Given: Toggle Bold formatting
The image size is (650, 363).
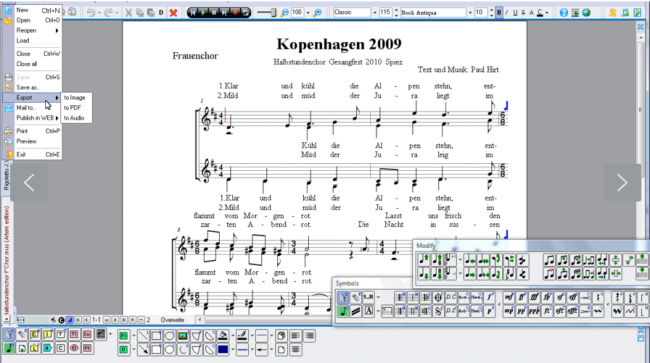Looking at the screenshot, I should pos(499,13).
